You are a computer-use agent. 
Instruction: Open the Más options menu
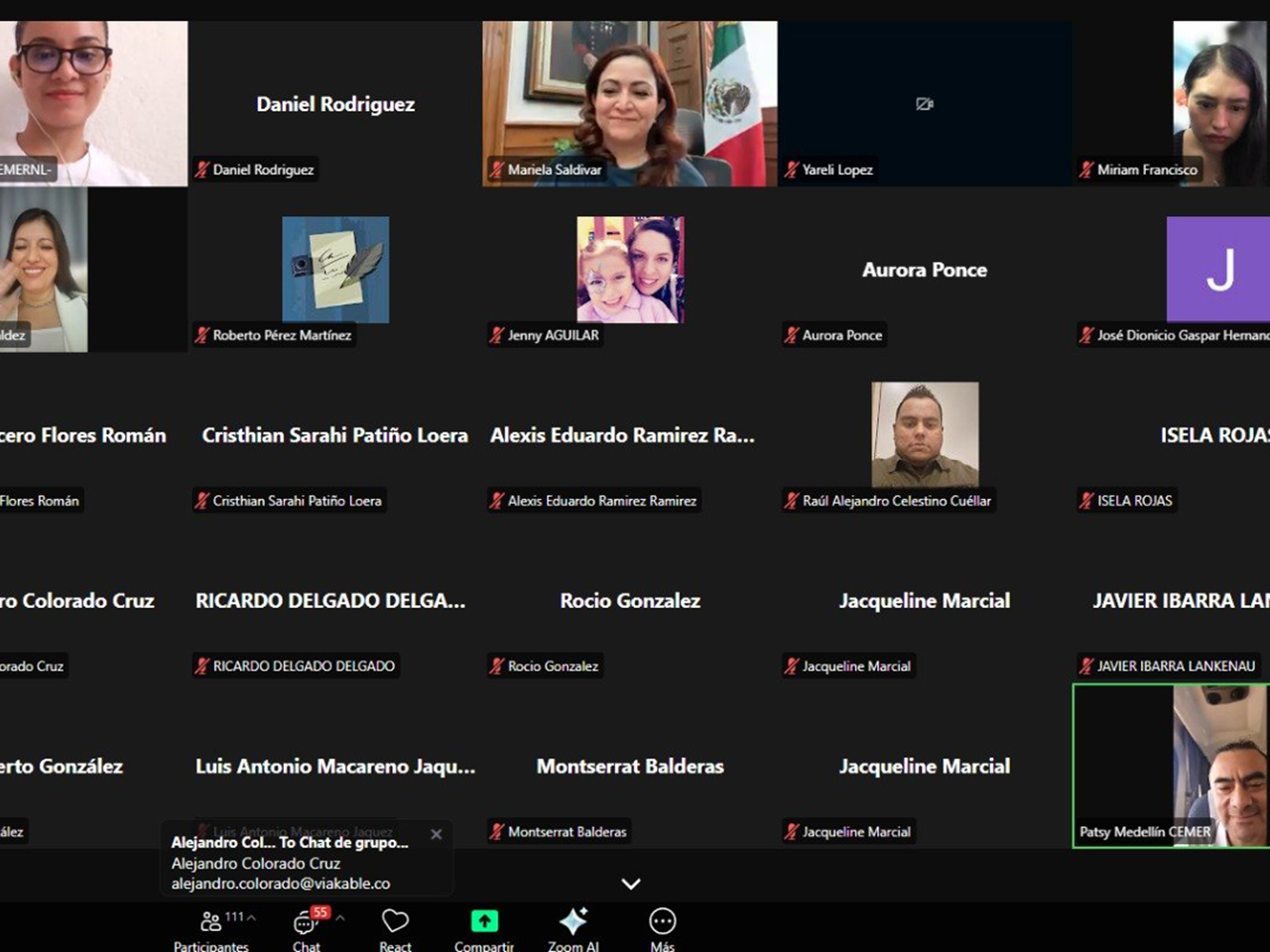[663, 921]
